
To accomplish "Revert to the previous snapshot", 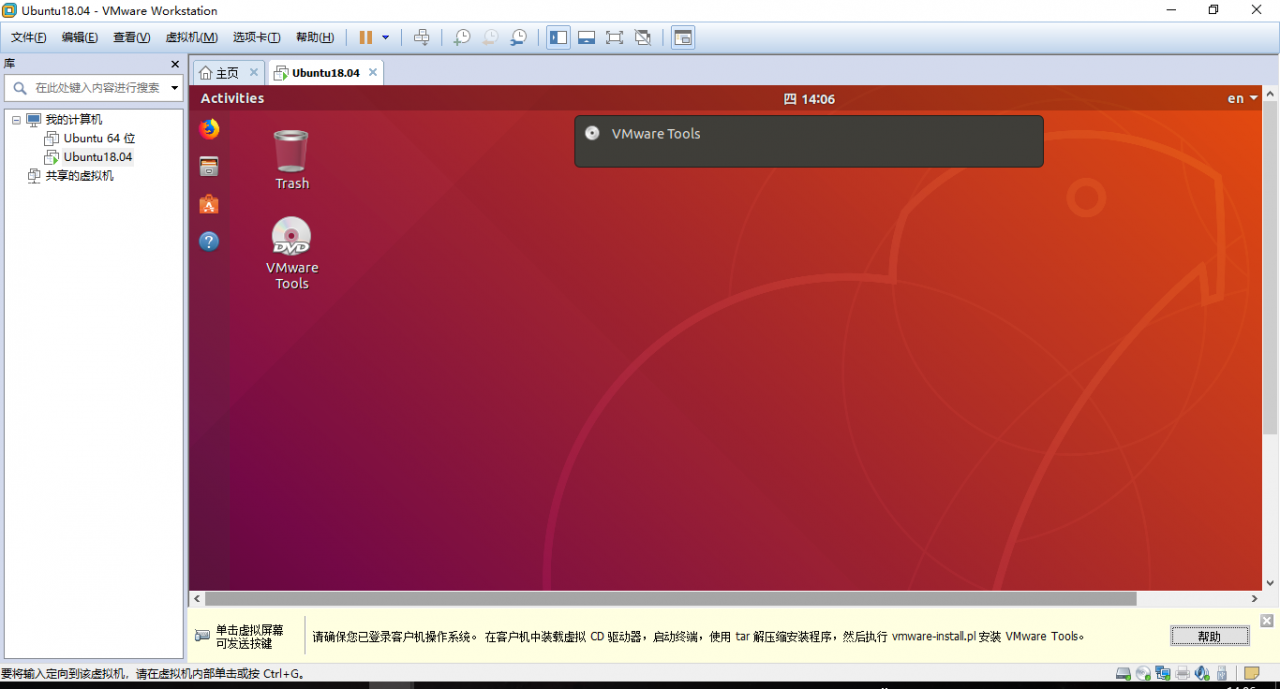I will click(x=490, y=38).
